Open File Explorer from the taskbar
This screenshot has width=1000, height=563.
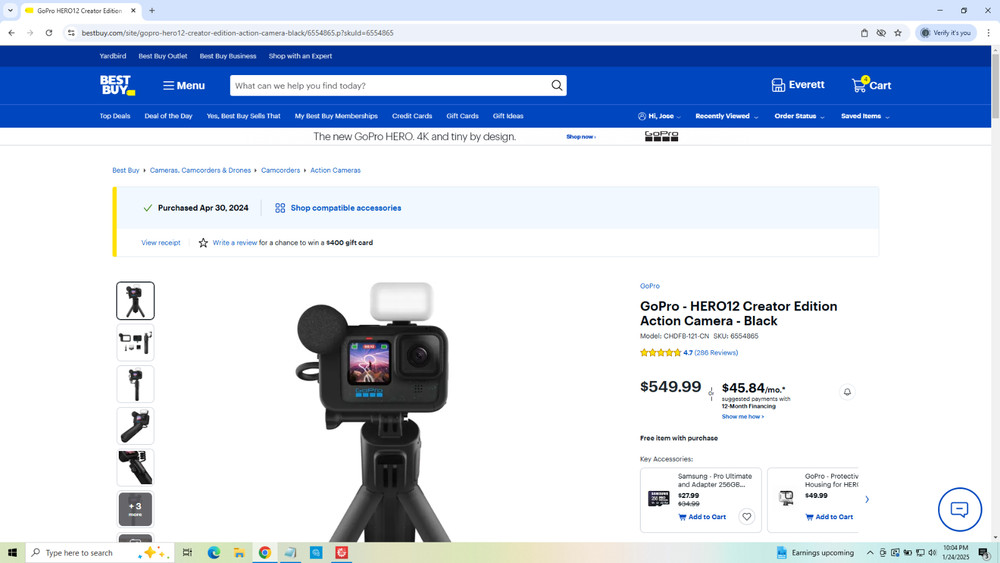[239, 553]
